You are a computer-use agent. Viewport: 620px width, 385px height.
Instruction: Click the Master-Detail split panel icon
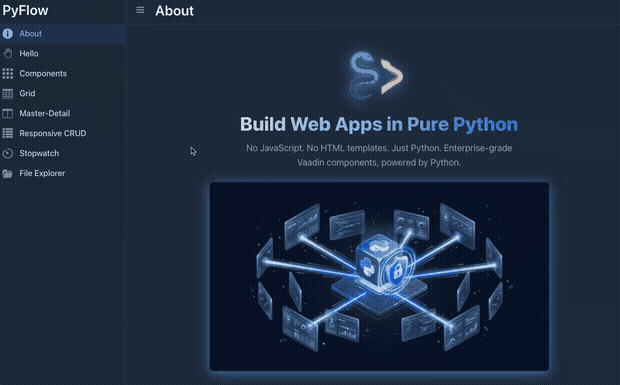coord(8,113)
